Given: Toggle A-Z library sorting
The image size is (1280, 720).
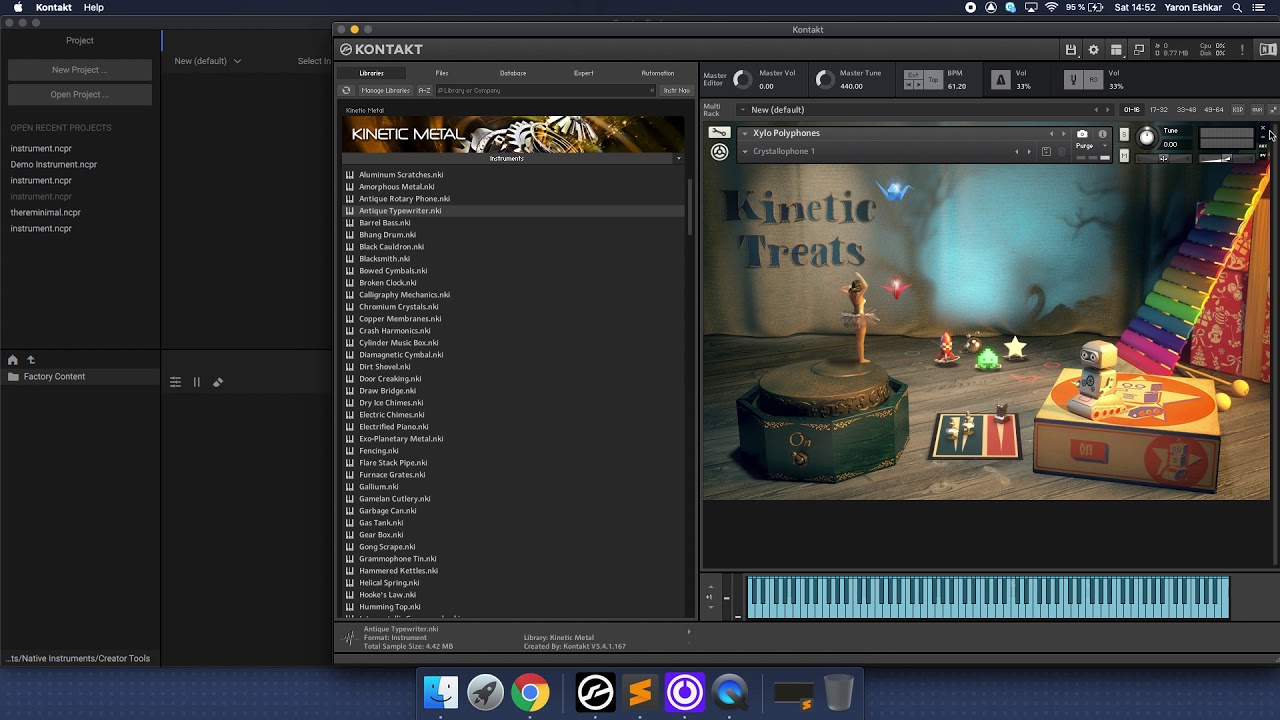Looking at the screenshot, I should [424, 90].
